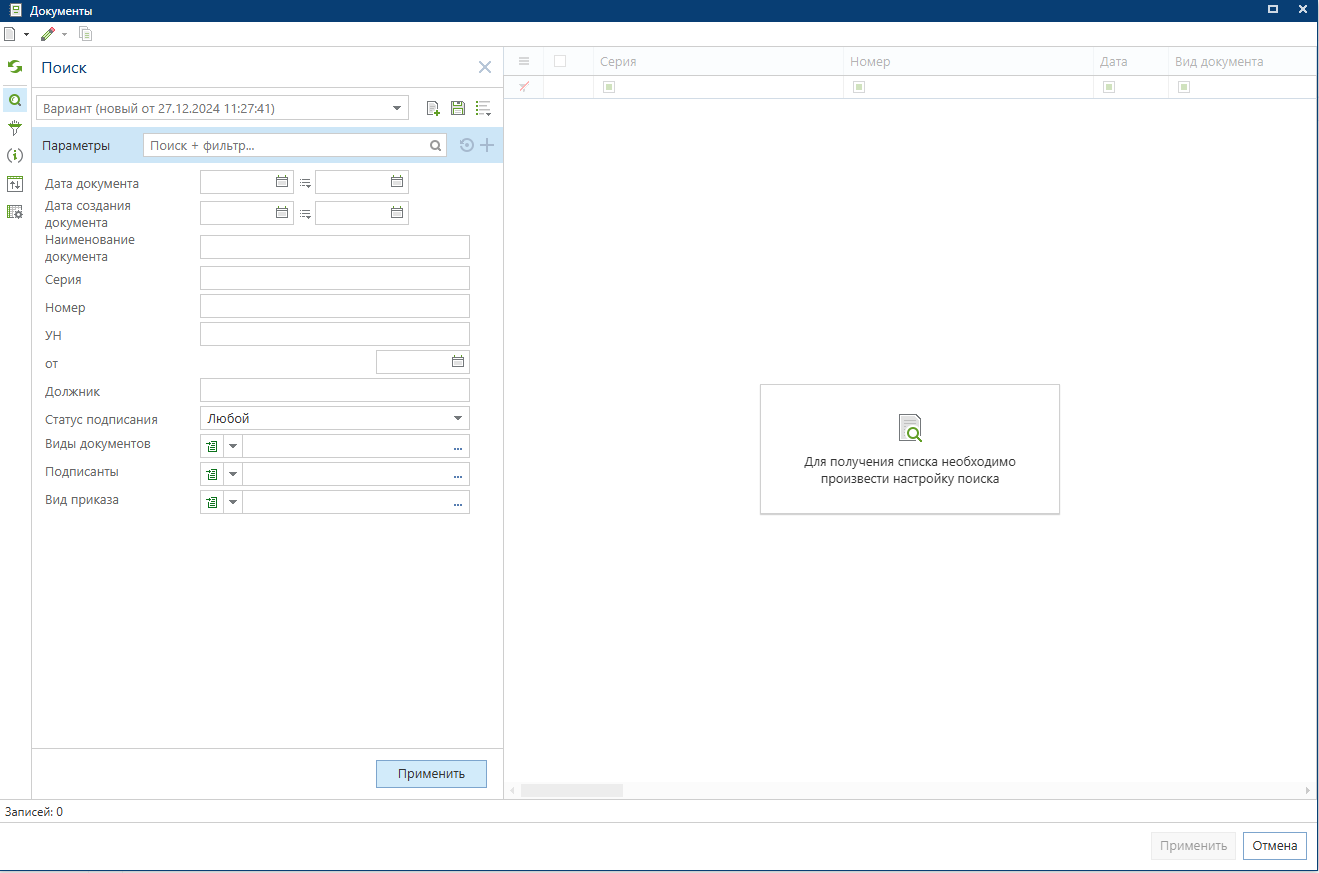
Task: Open the dropdown arrow beside new document icon
Action: click(x=26, y=34)
